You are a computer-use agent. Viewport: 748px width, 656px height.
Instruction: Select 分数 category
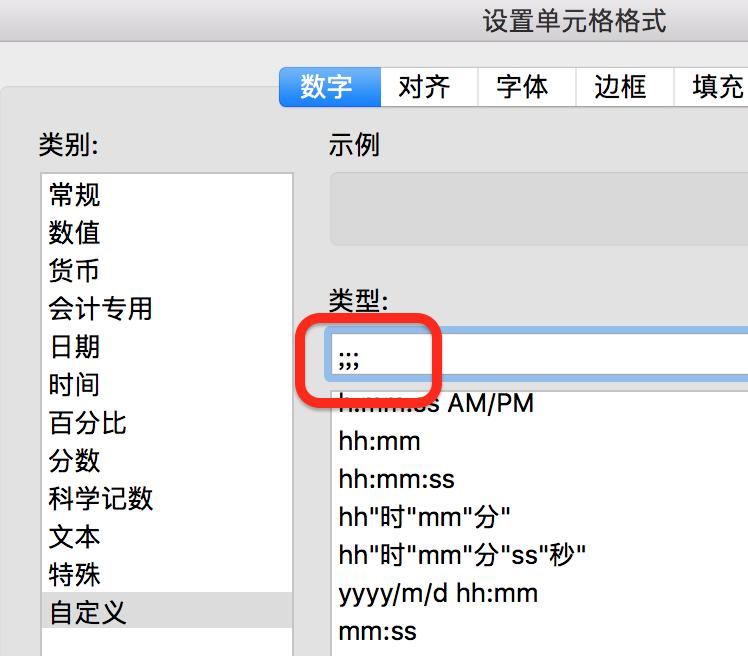point(167,460)
